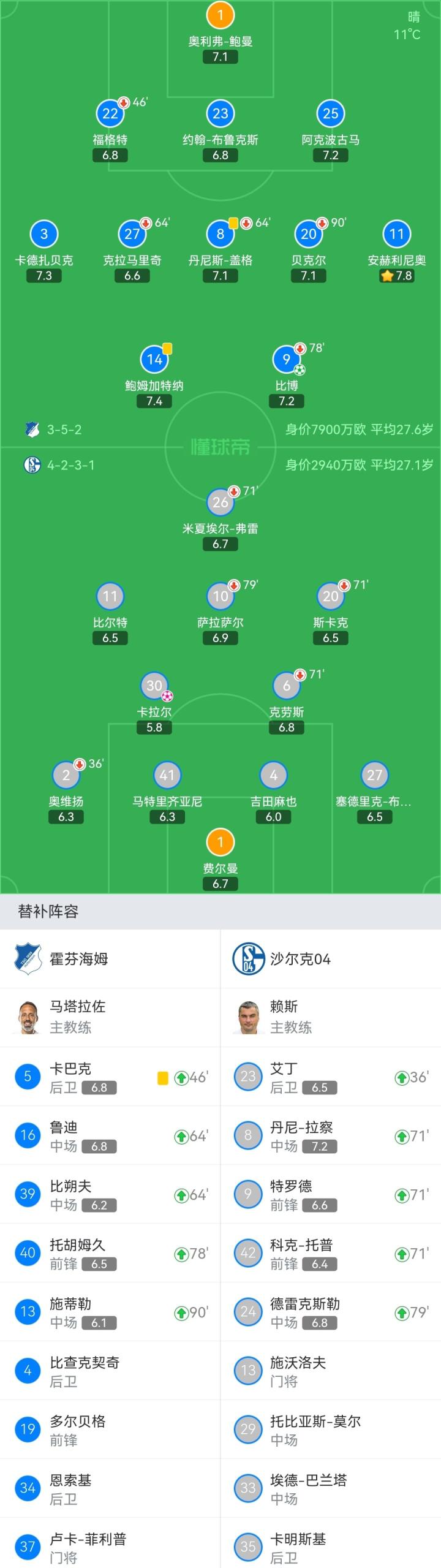Click the Hoffenheim crest beside 3-5-2
441x1568 pixels.
coord(32,429)
